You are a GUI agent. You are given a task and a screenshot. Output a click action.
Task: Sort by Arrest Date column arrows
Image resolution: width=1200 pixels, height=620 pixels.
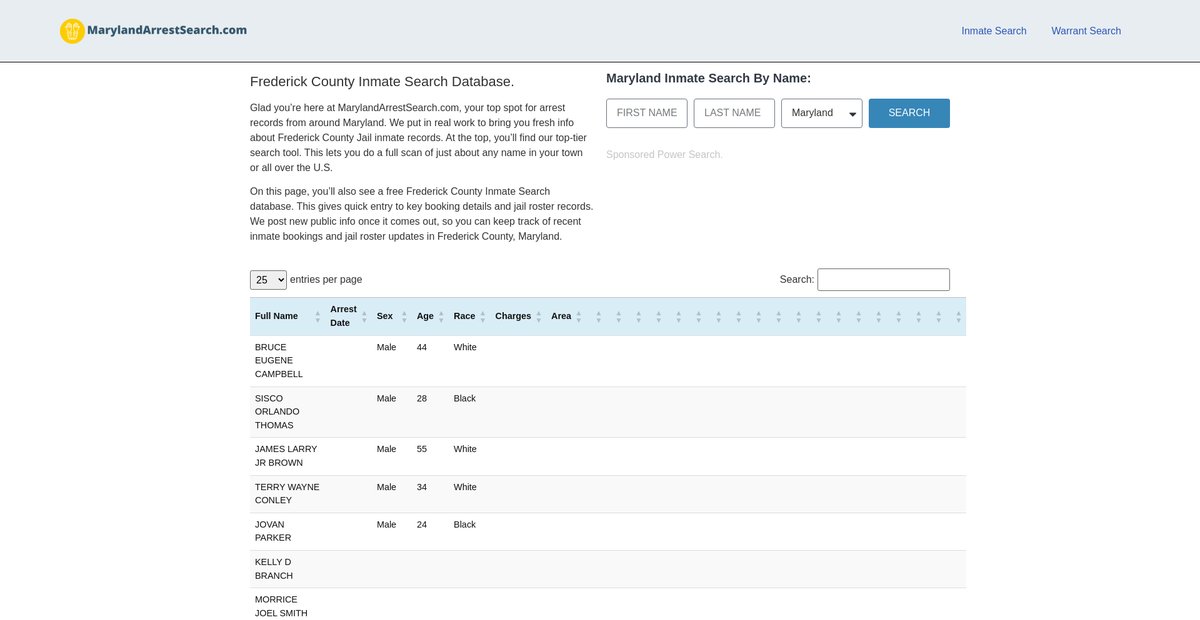[364, 316]
